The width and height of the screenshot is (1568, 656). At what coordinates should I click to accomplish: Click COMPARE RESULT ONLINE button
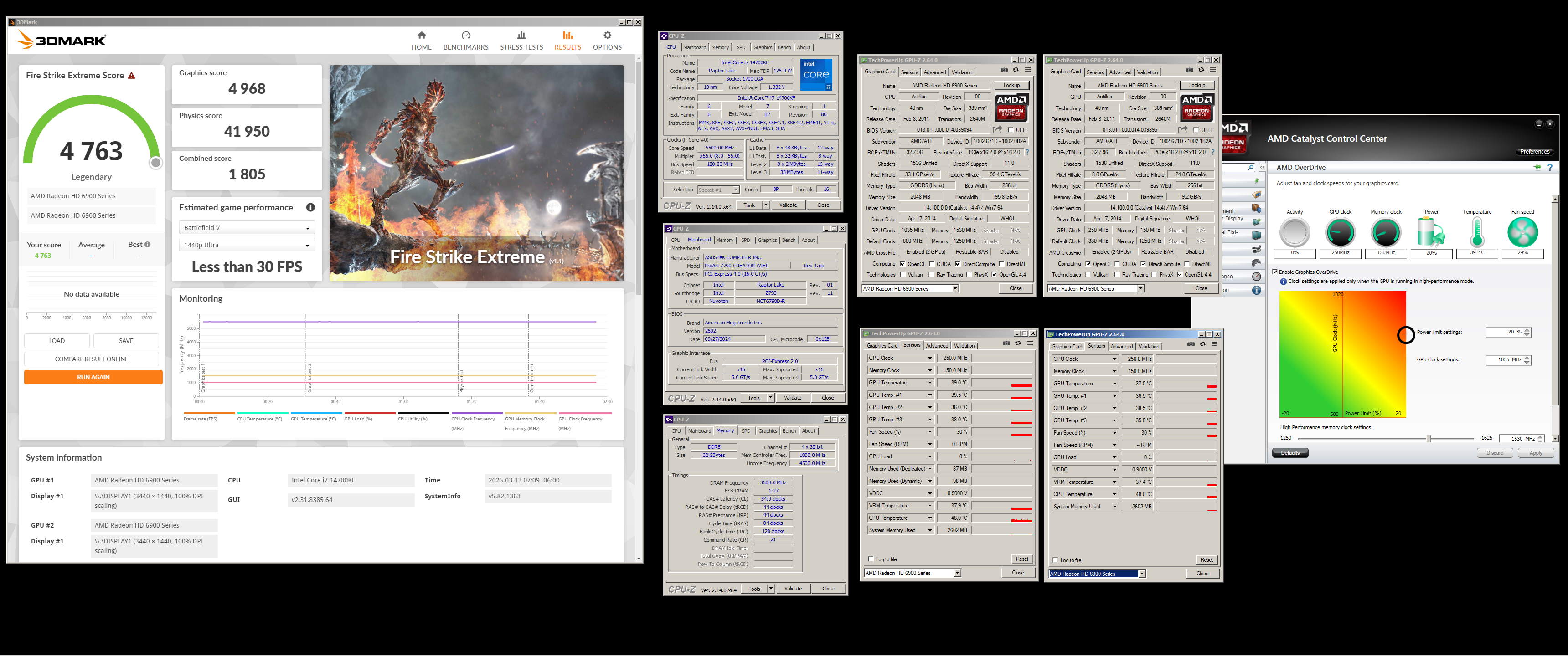pyautogui.click(x=91, y=359)
